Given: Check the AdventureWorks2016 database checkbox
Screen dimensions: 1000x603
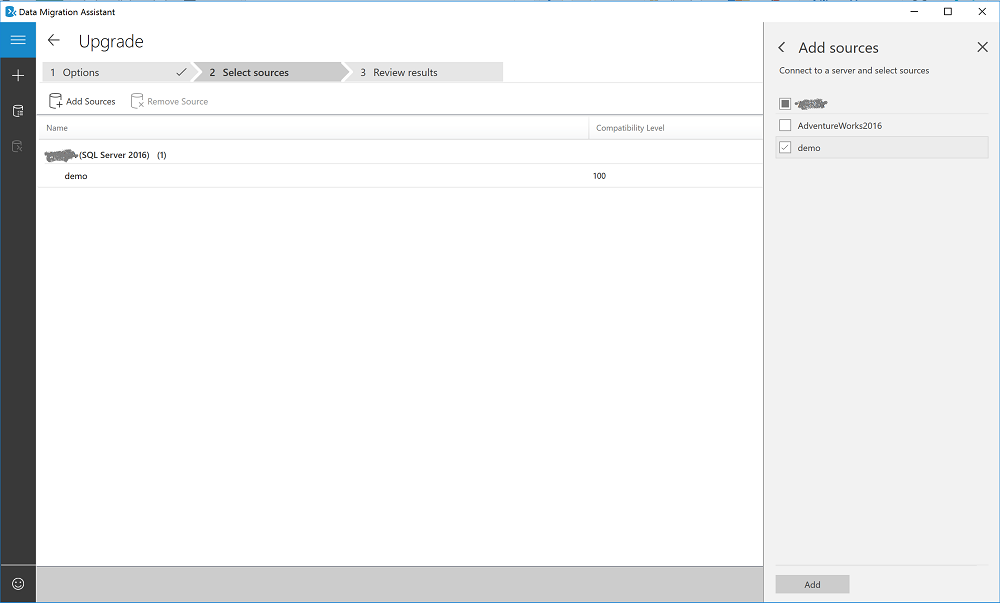Looking at the screenshot, I should [785, 126].
